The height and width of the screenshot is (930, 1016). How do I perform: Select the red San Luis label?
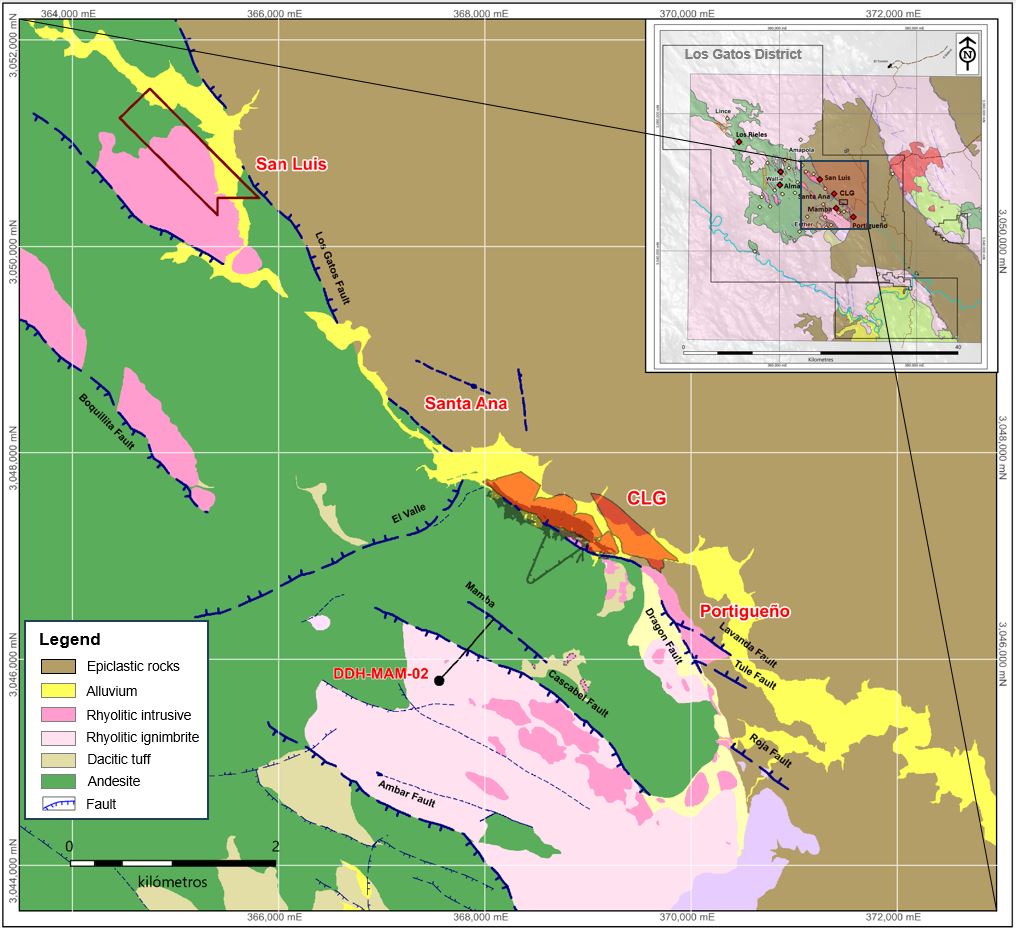tap(291, 164)
